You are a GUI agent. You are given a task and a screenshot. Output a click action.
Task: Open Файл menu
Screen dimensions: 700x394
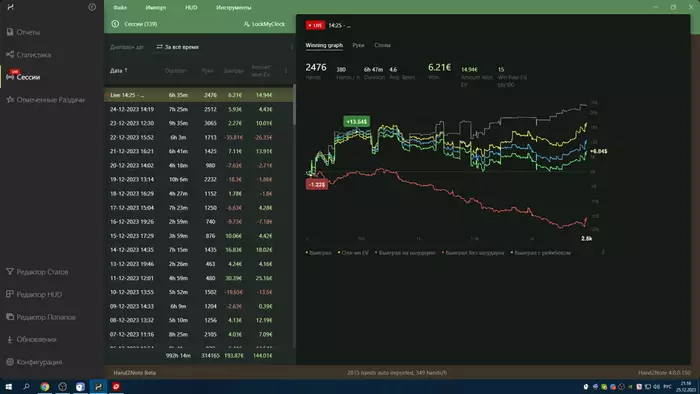point(120,8)
